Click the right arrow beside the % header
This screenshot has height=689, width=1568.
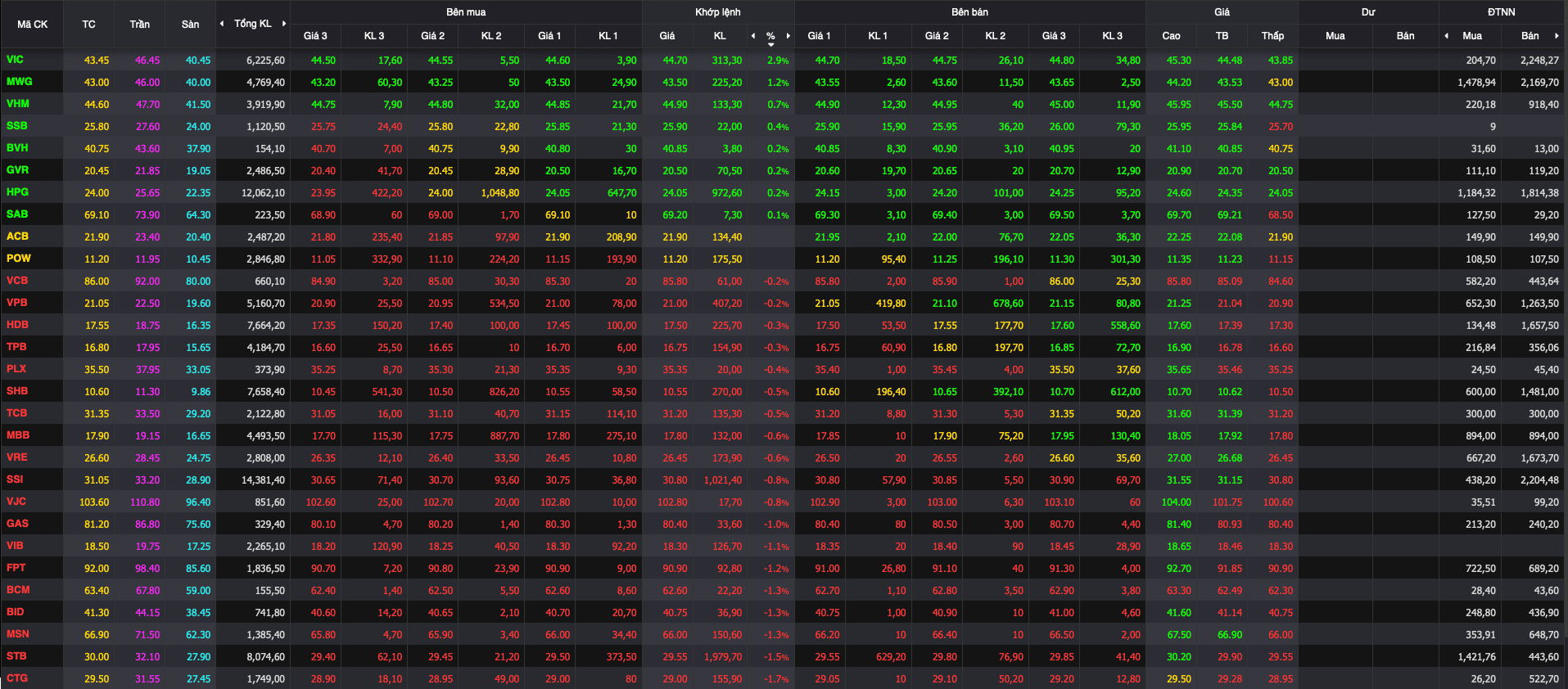(789, 36)
